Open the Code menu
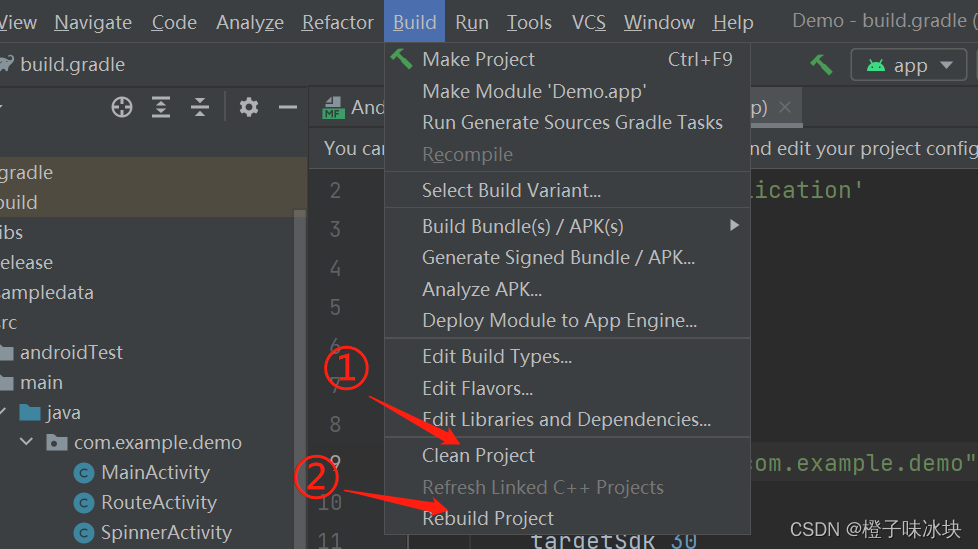The width and height of the screenshot is (978, 549). pyautogui.click(x=174, y=22)
